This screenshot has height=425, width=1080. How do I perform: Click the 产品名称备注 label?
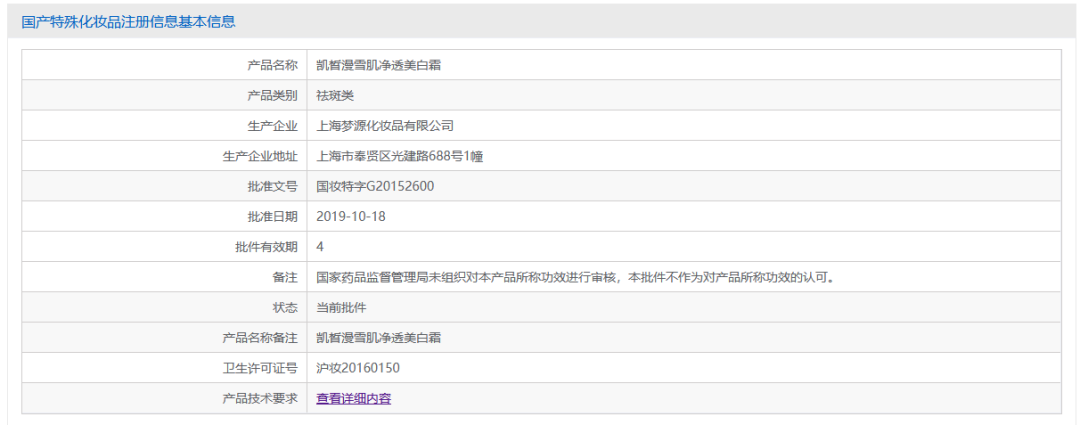260,337
